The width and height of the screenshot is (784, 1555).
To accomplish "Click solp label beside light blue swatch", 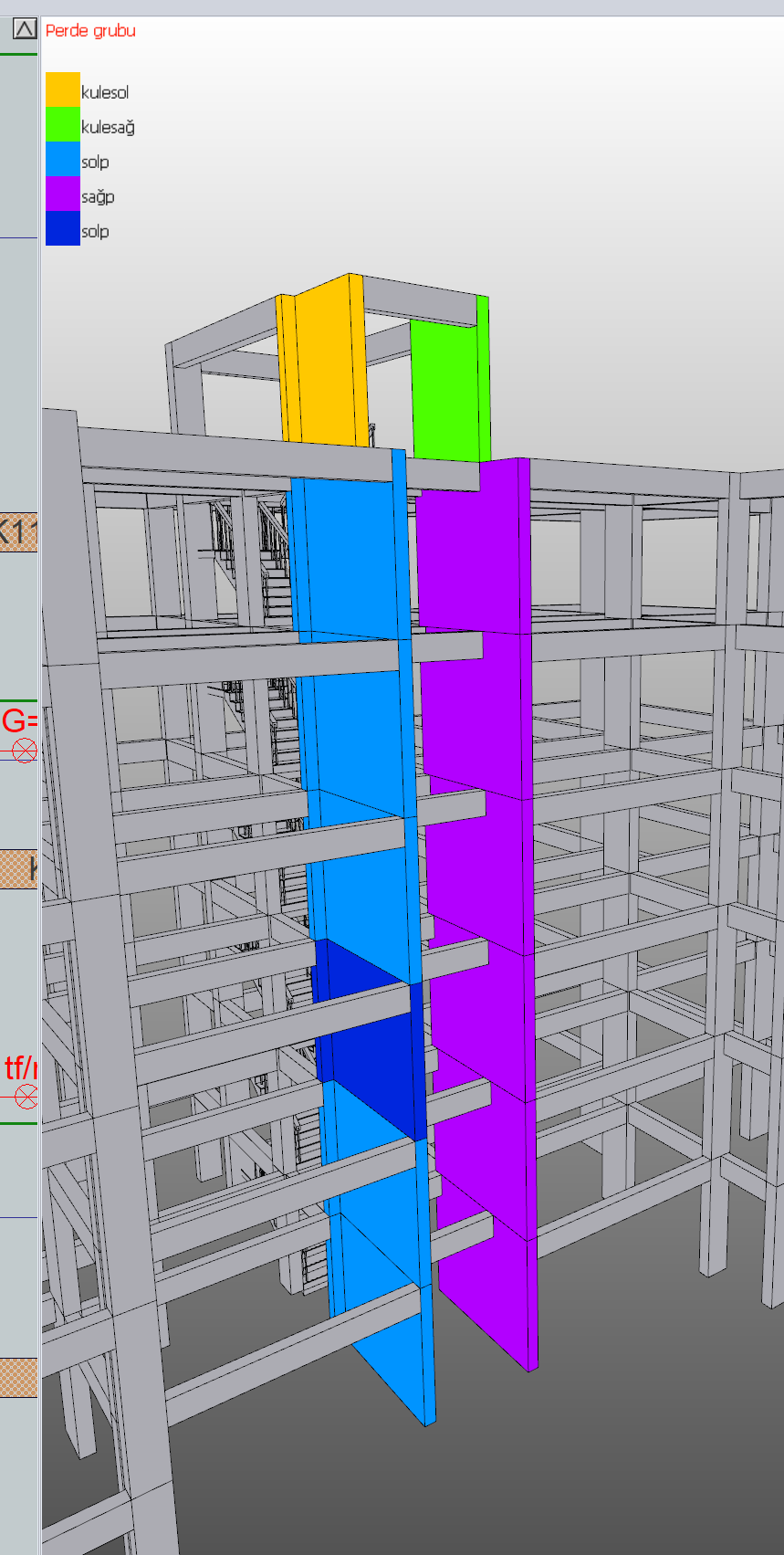I will point(95,163).
